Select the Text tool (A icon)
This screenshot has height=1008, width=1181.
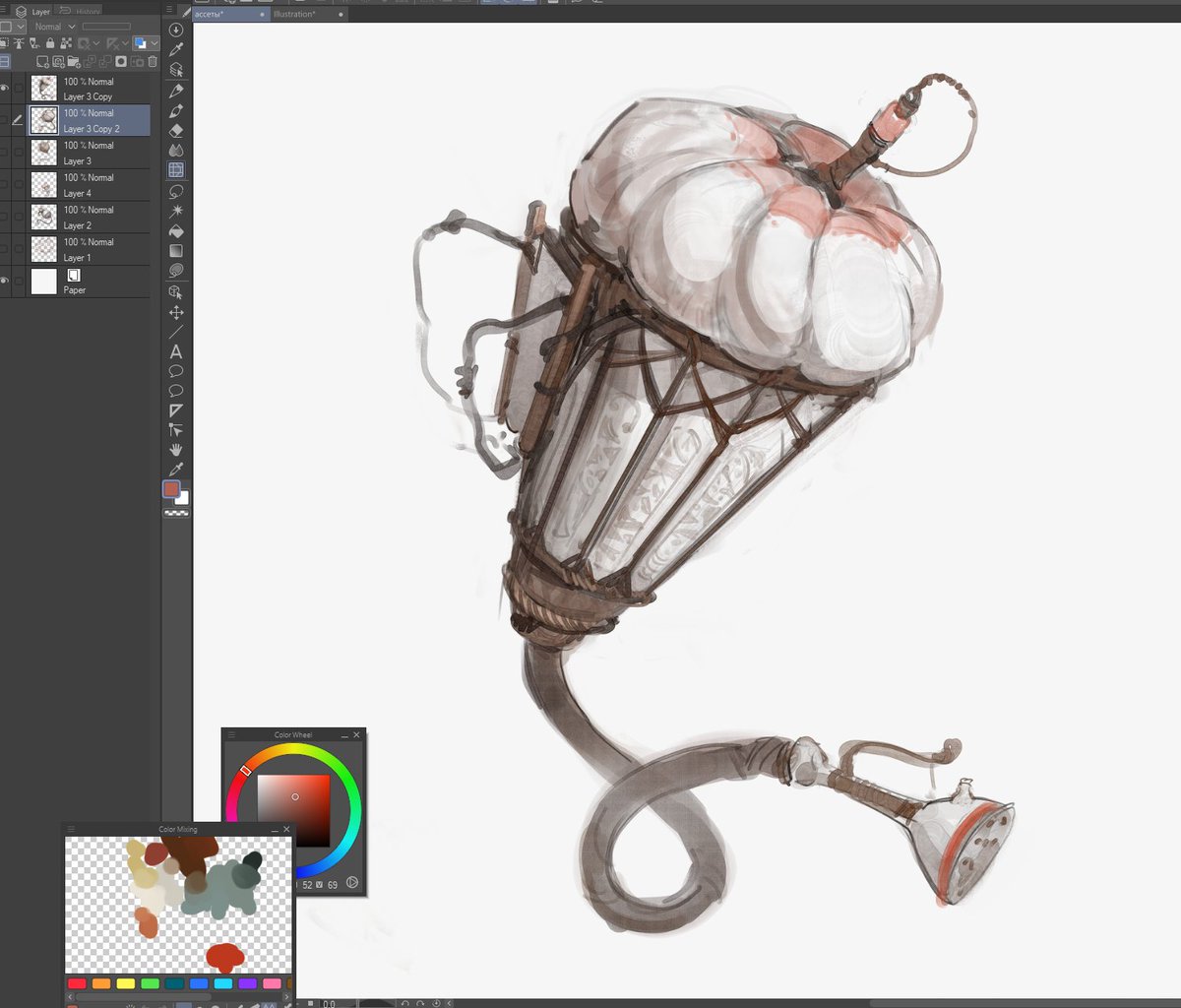[x=176, y=351]
